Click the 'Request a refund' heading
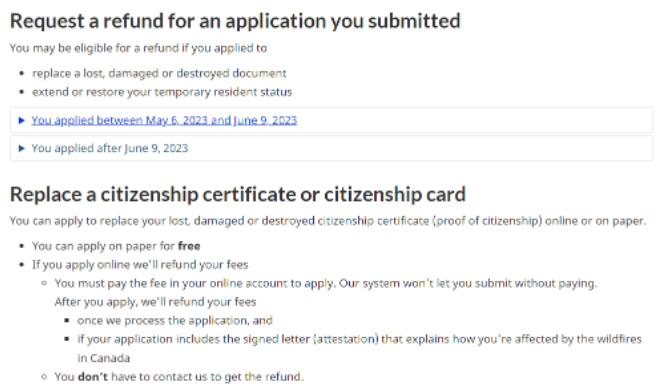 click(x=235, y=21)
